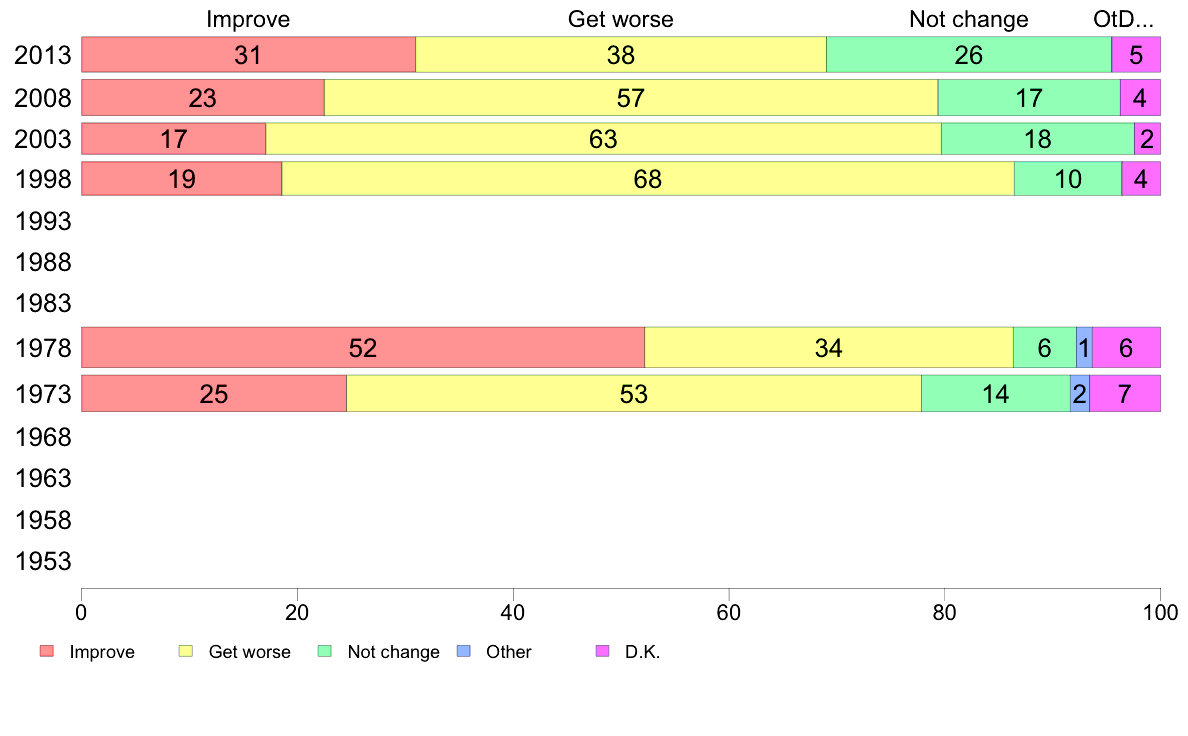This screenshot has height=736, width=1188.
Task: Click the blue Other legend swatch
Action: (x=463, y=652)
